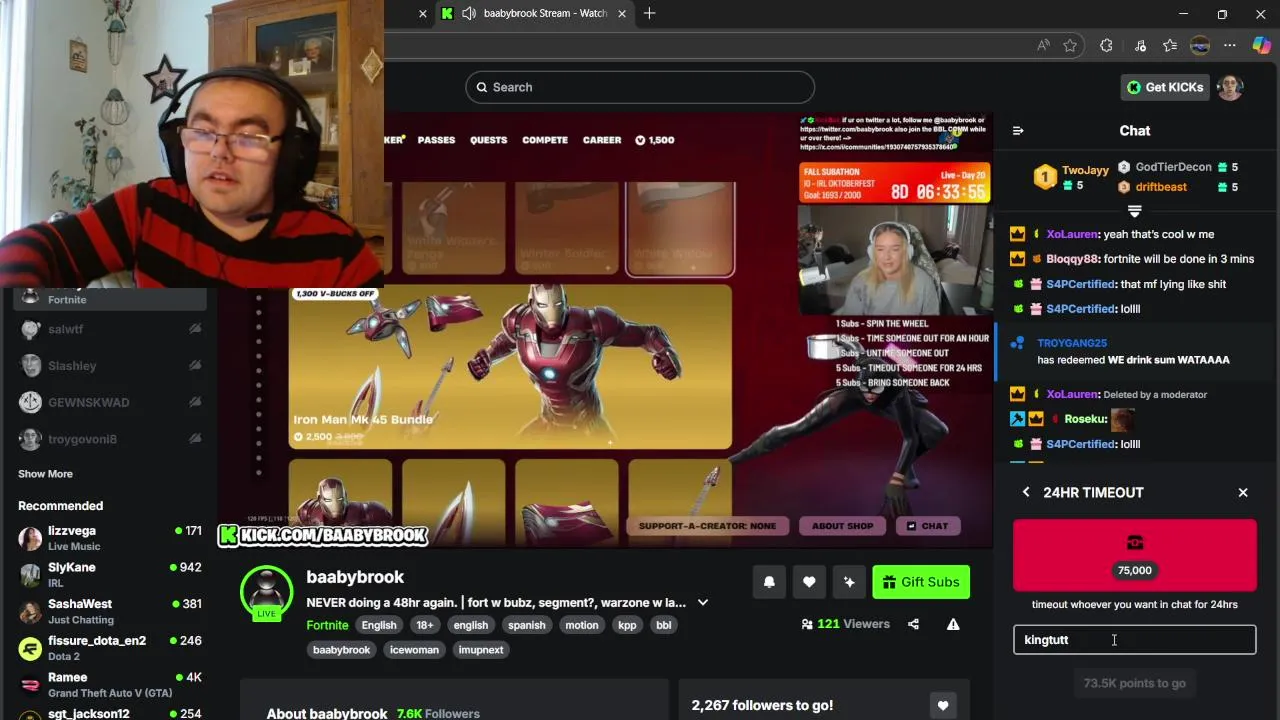The height and width of the screenshot is (720, 1280).
Task: Open browser settings and more menu
Action: point(1230,45)
